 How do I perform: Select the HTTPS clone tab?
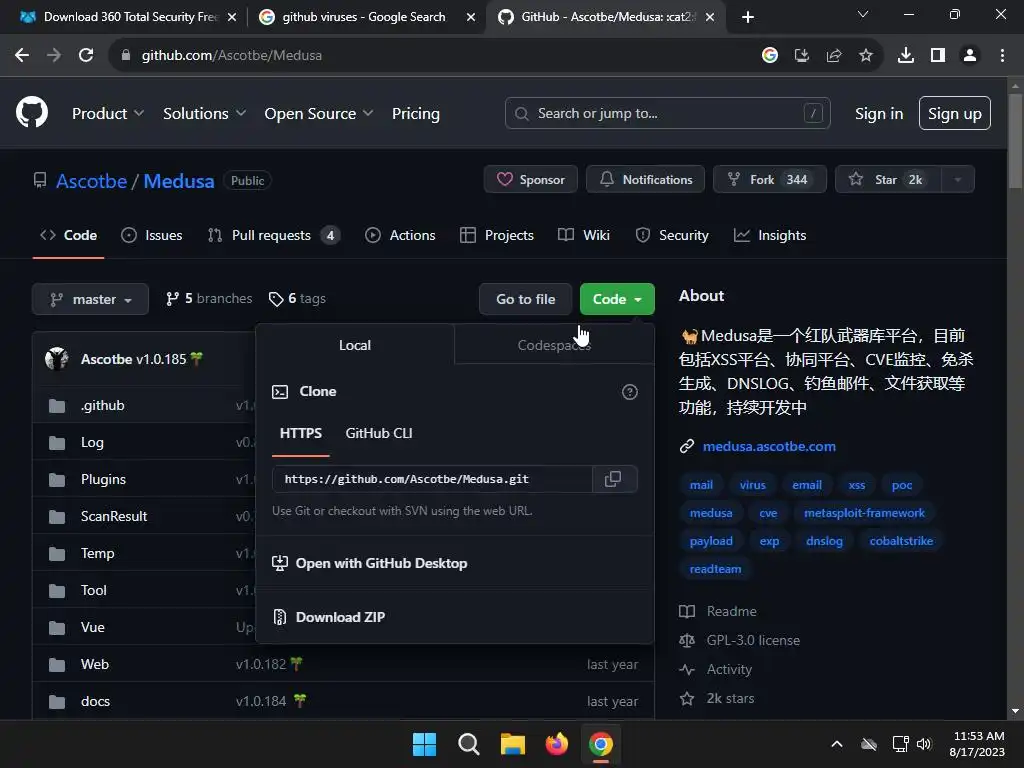(x=300, y=433)
